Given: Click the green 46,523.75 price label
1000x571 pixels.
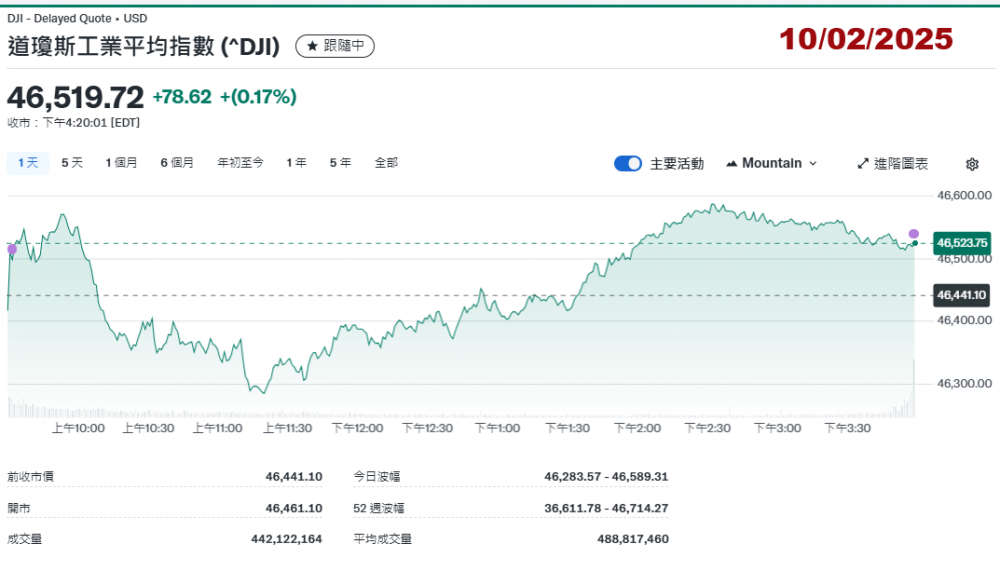Looking at the screenshot, I should [961, 243].
